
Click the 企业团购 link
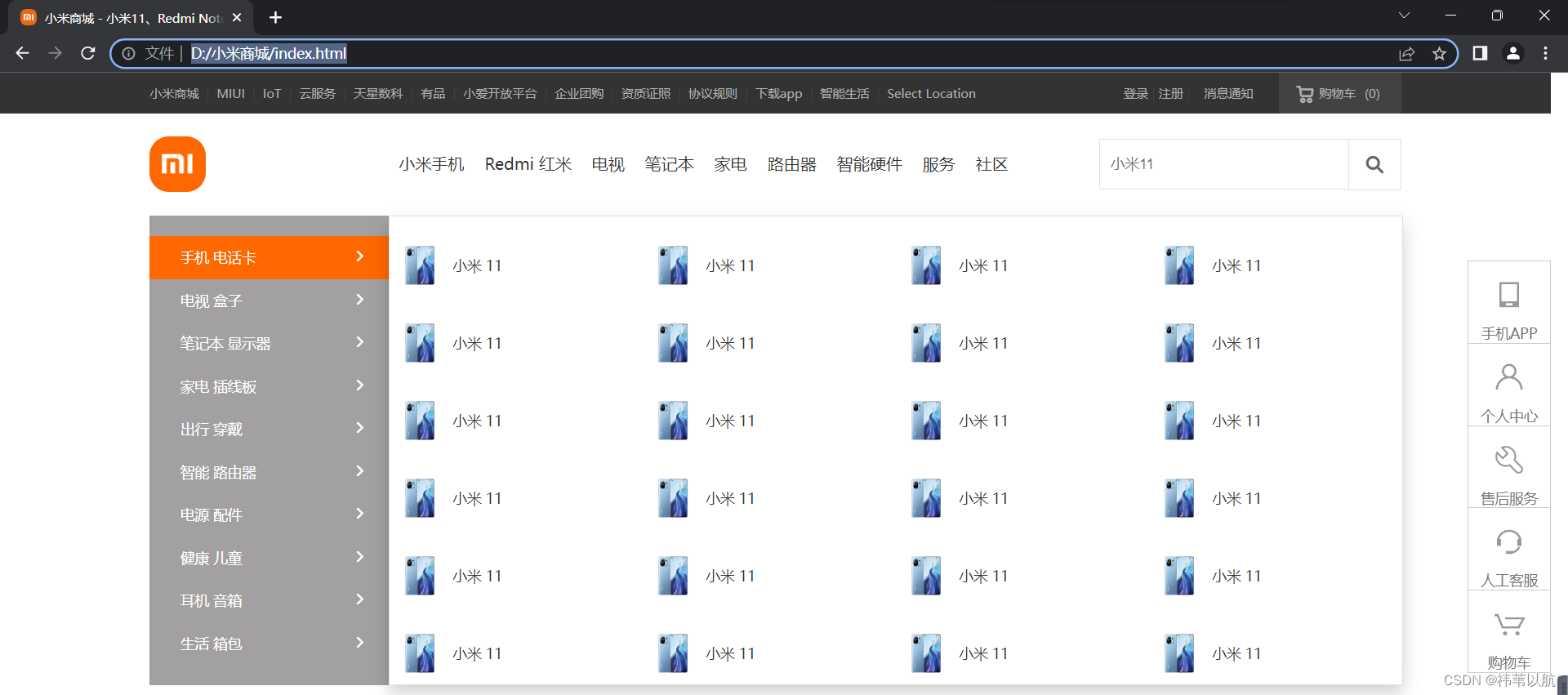579,94
